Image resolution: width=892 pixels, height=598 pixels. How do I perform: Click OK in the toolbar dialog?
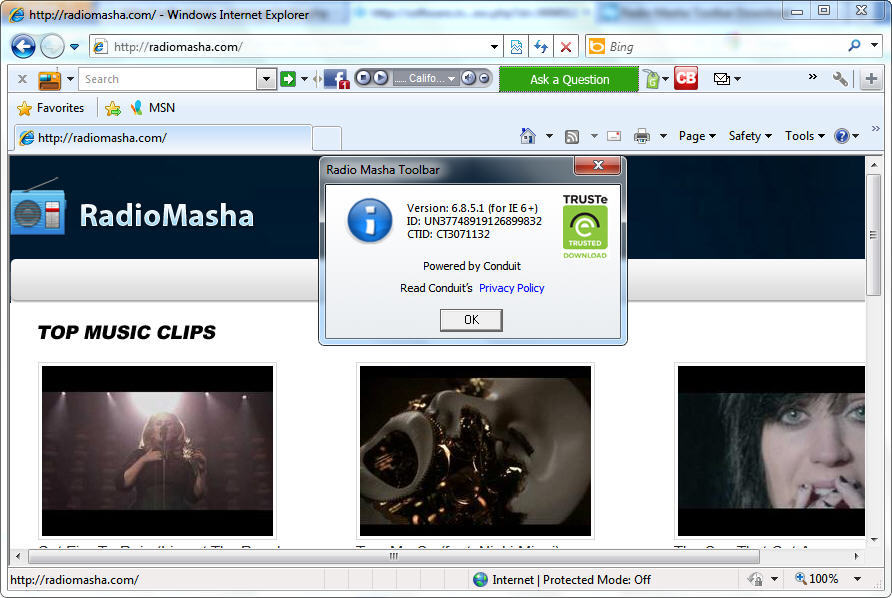[471, 320]
